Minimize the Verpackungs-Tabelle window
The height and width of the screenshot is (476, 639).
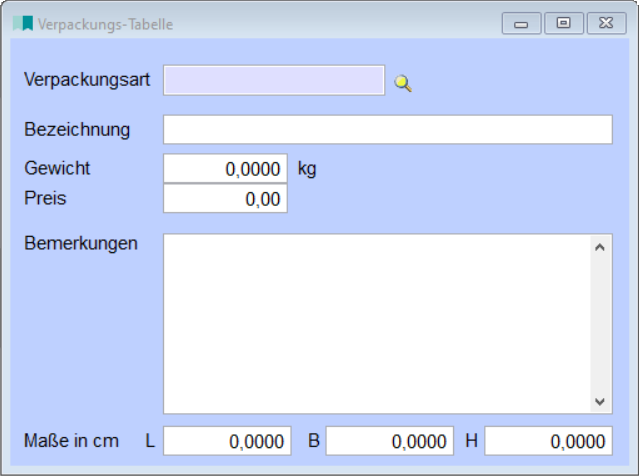[521, 23]
